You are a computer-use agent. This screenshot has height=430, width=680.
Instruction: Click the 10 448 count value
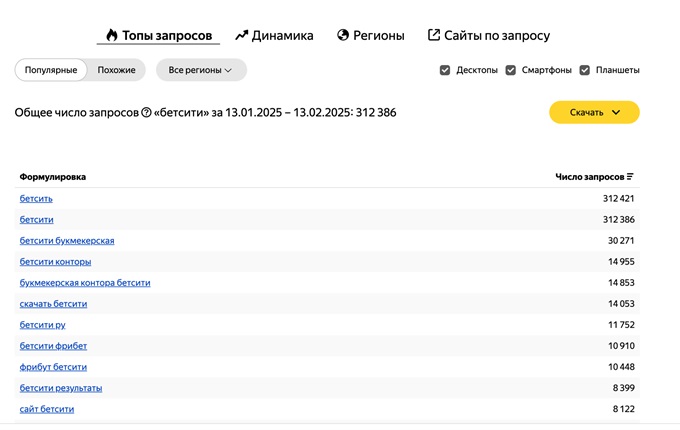(x=621, y=367)
